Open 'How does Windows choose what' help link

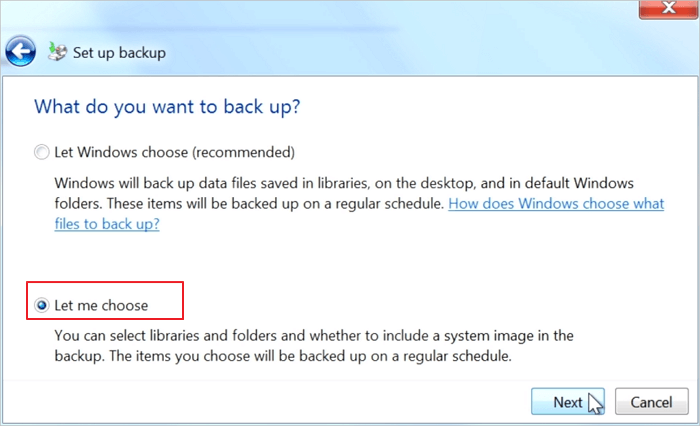click(556, 204)
